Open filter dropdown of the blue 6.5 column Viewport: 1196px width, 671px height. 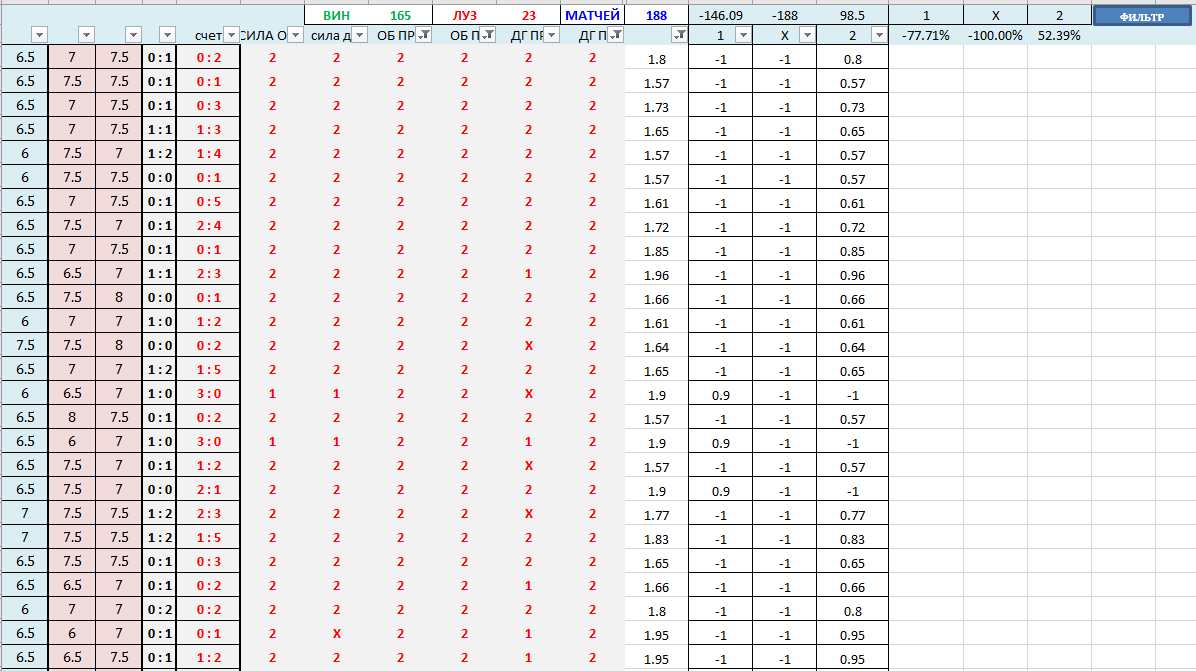39,35
